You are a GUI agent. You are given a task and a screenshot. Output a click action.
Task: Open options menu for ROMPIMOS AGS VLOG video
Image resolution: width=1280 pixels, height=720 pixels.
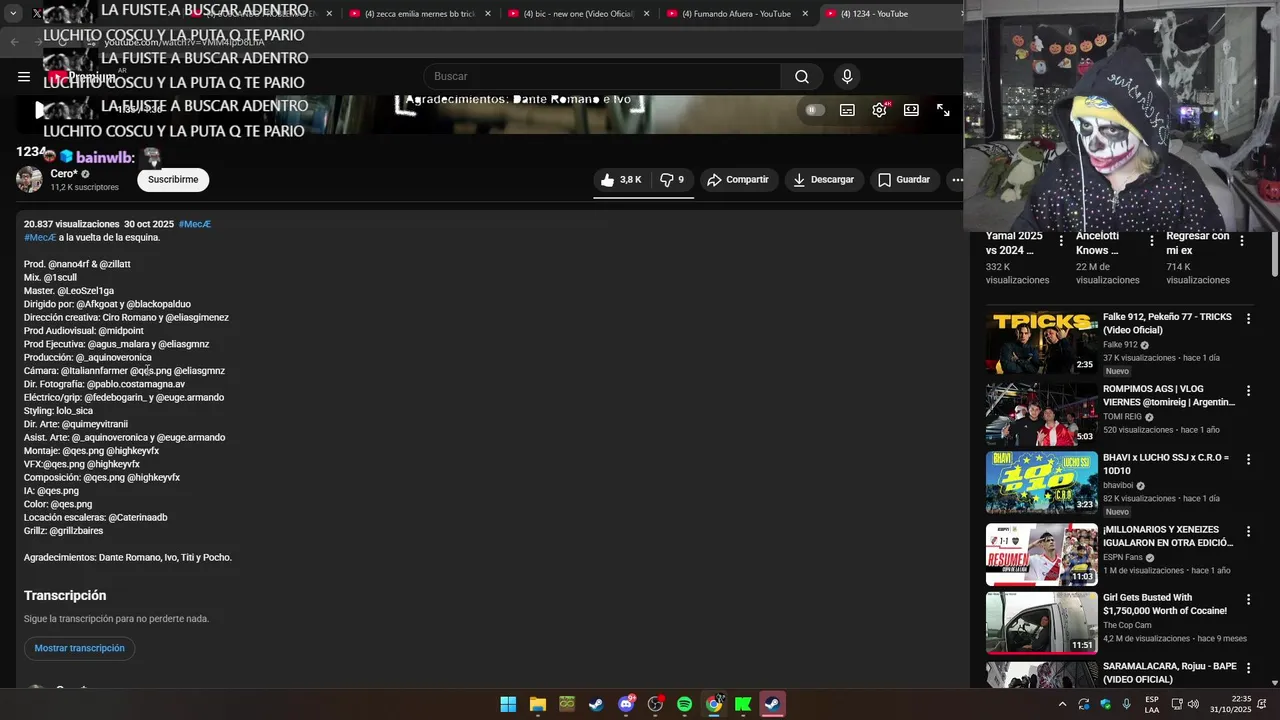click(1248, 391)
